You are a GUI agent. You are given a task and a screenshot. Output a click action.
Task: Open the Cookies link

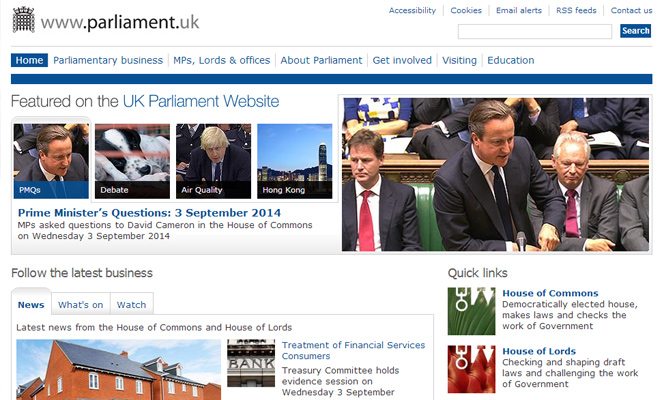(x=466, y=11)
